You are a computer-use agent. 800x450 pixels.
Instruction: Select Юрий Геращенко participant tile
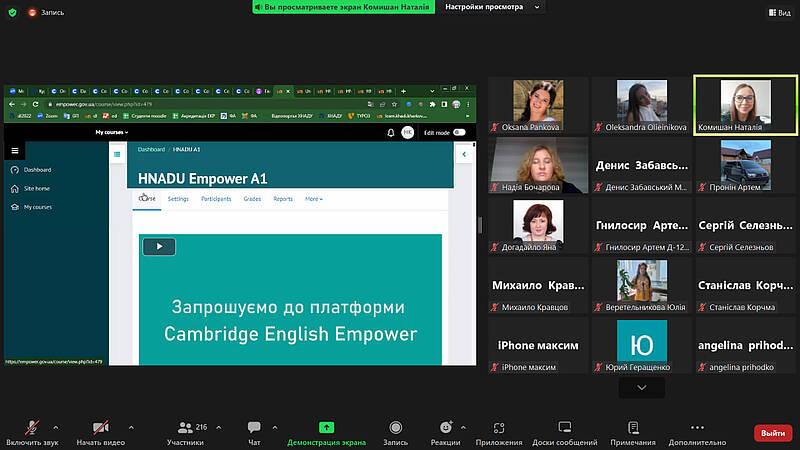pos(642,345)
